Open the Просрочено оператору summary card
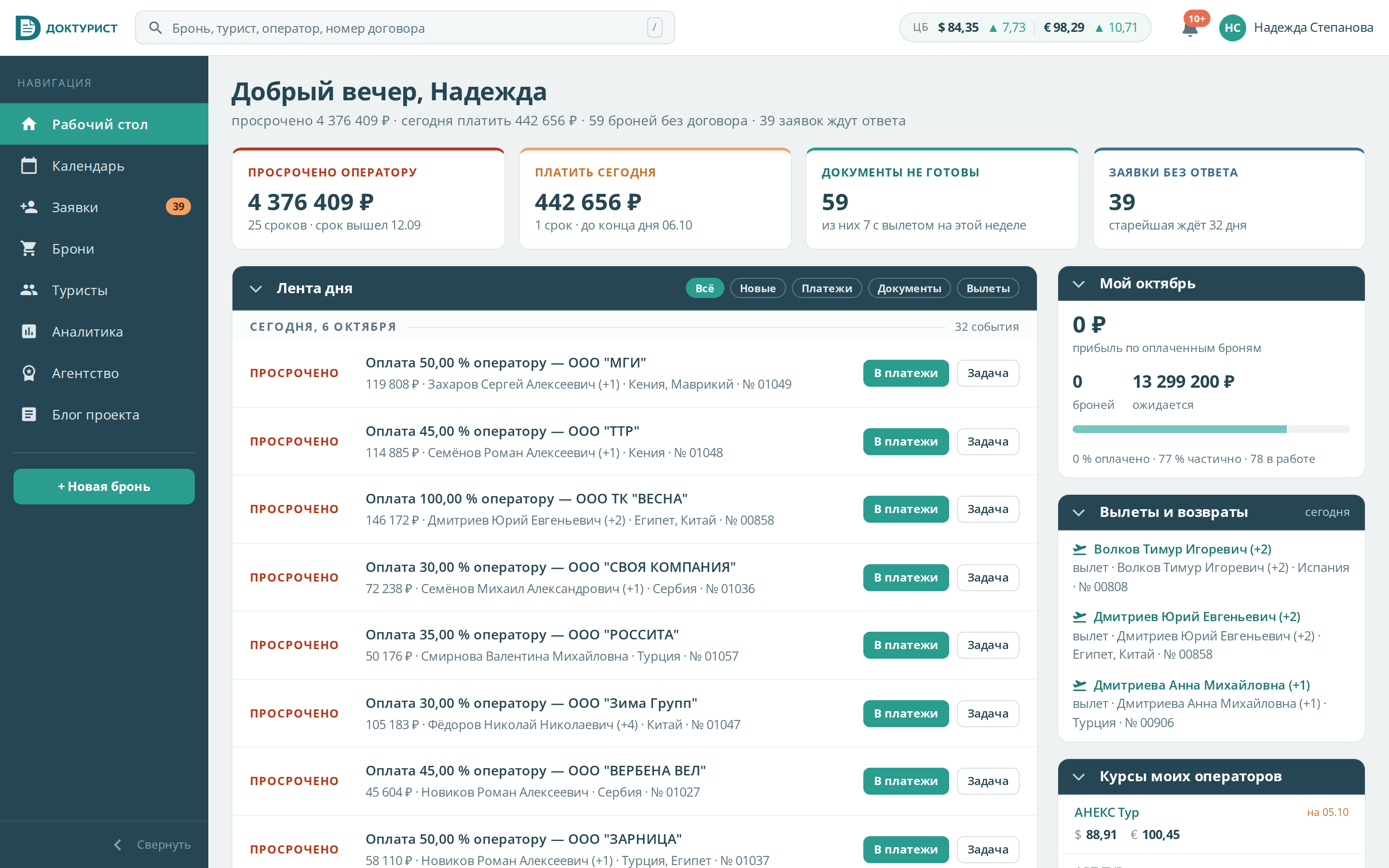Image resolution: width=1389 pixels, height=868 pixels. pos(368,199)
